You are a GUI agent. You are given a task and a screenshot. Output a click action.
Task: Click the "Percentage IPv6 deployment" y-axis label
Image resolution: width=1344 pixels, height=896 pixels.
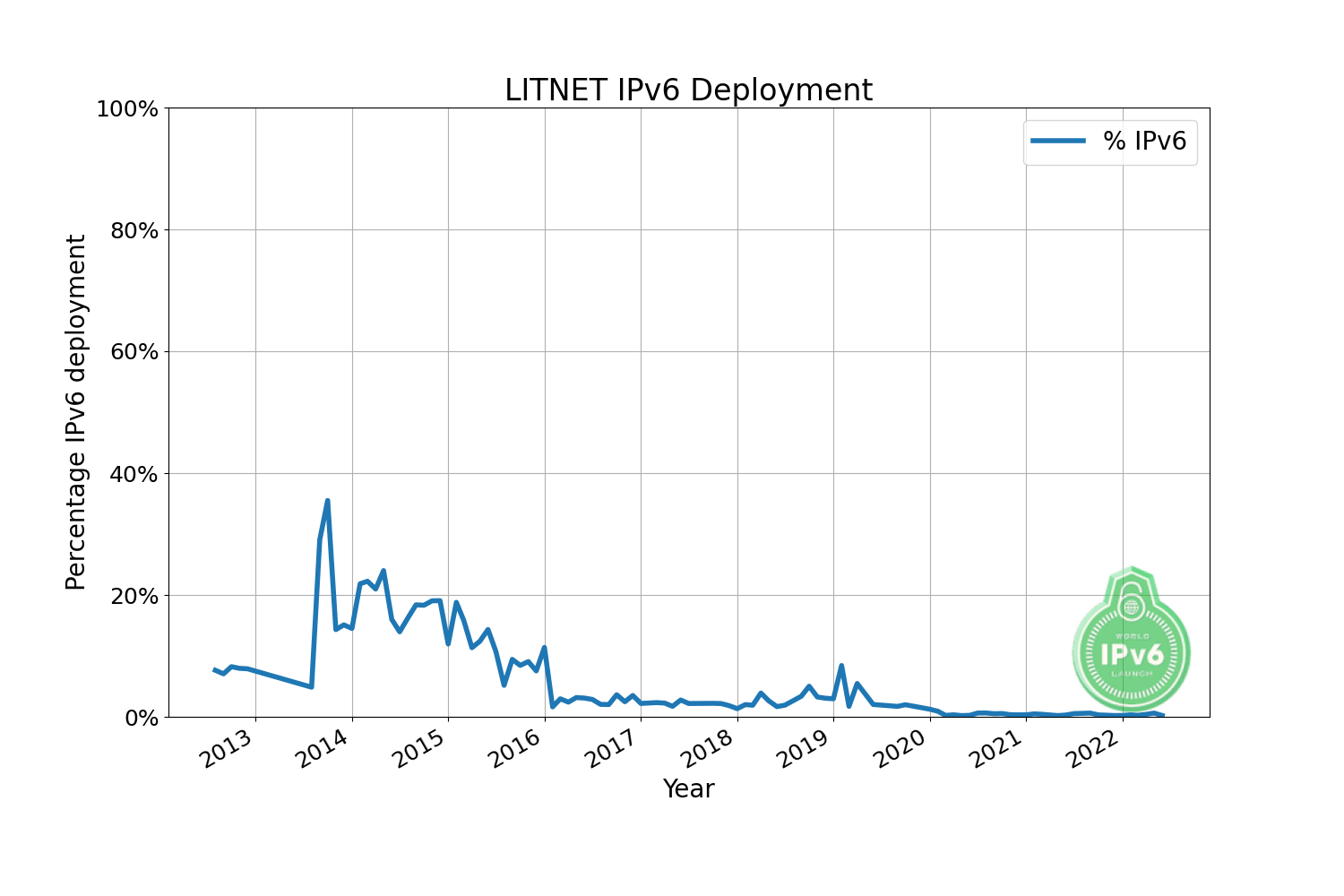[x=77, y=412]
